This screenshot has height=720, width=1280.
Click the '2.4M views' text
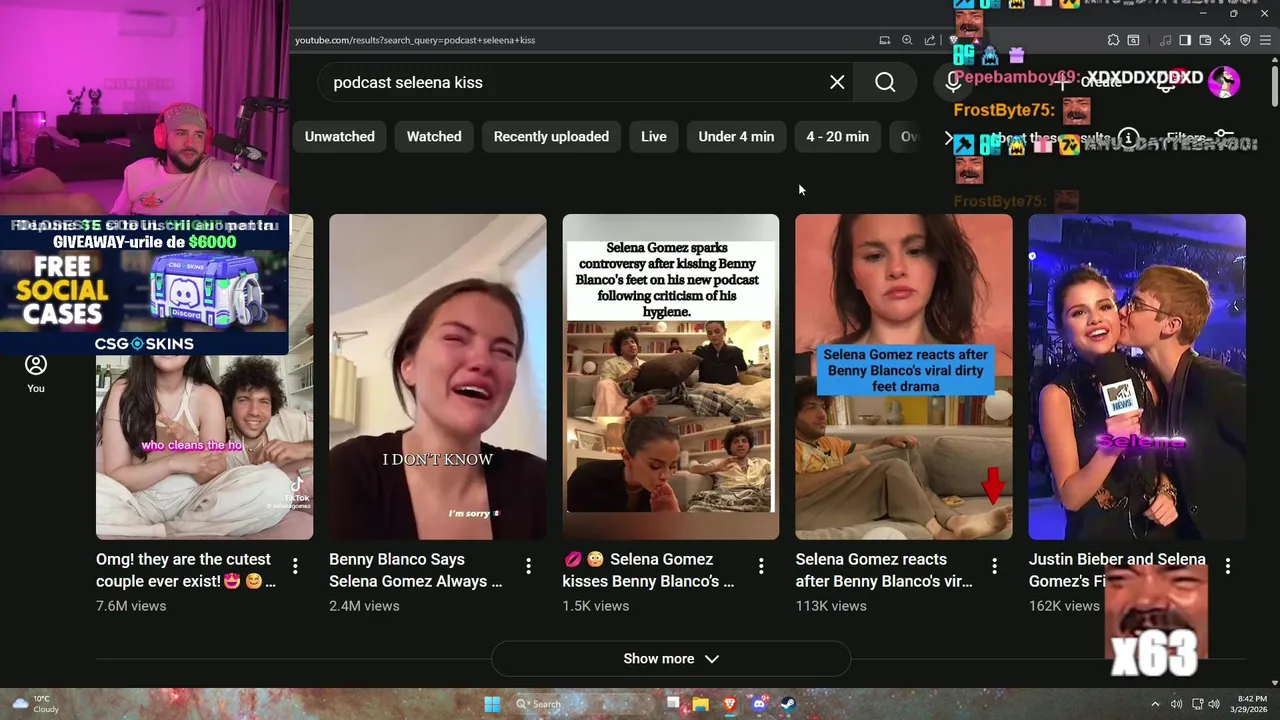tap(364, 606)
